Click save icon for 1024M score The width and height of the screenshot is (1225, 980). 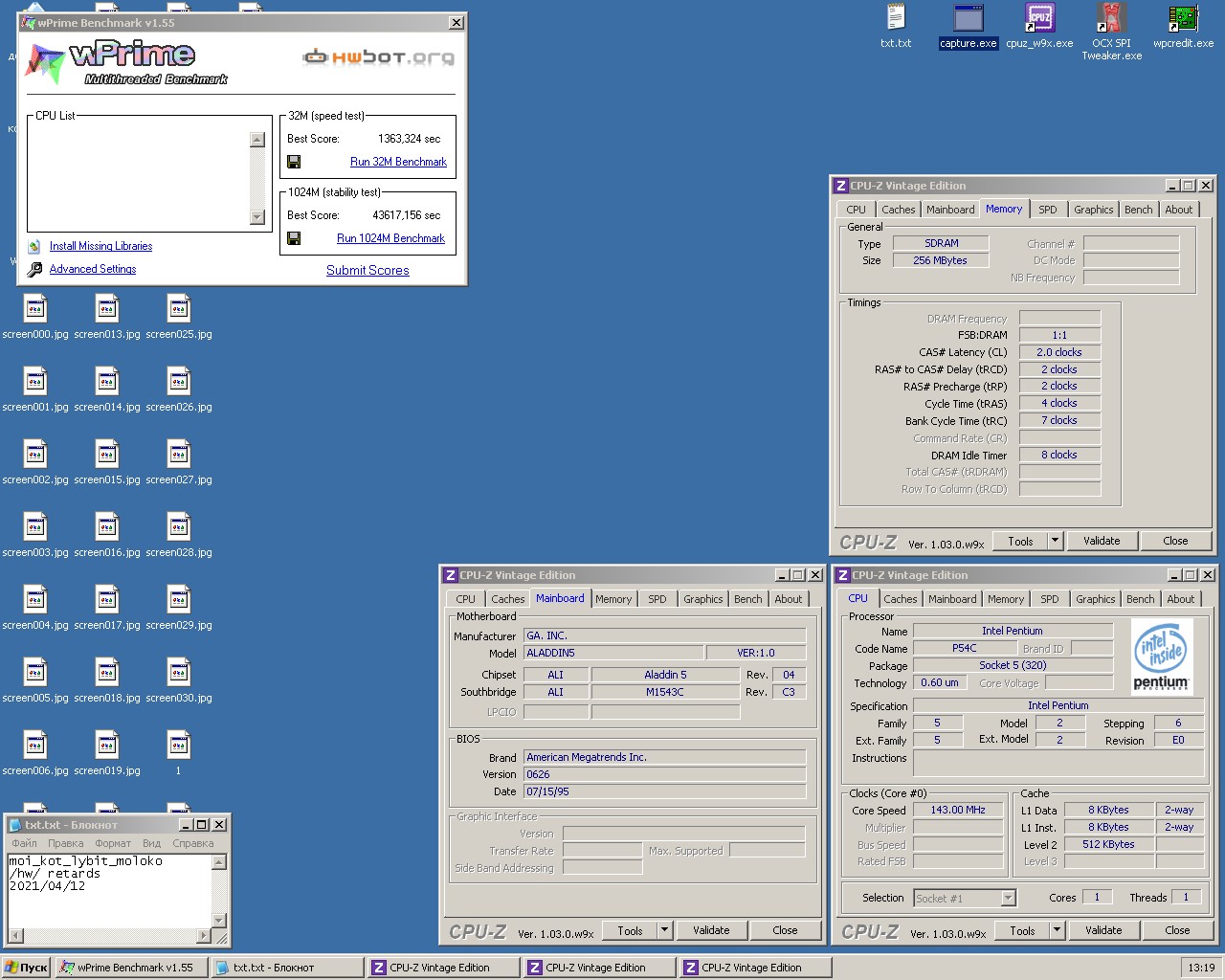tap(294, 238)
